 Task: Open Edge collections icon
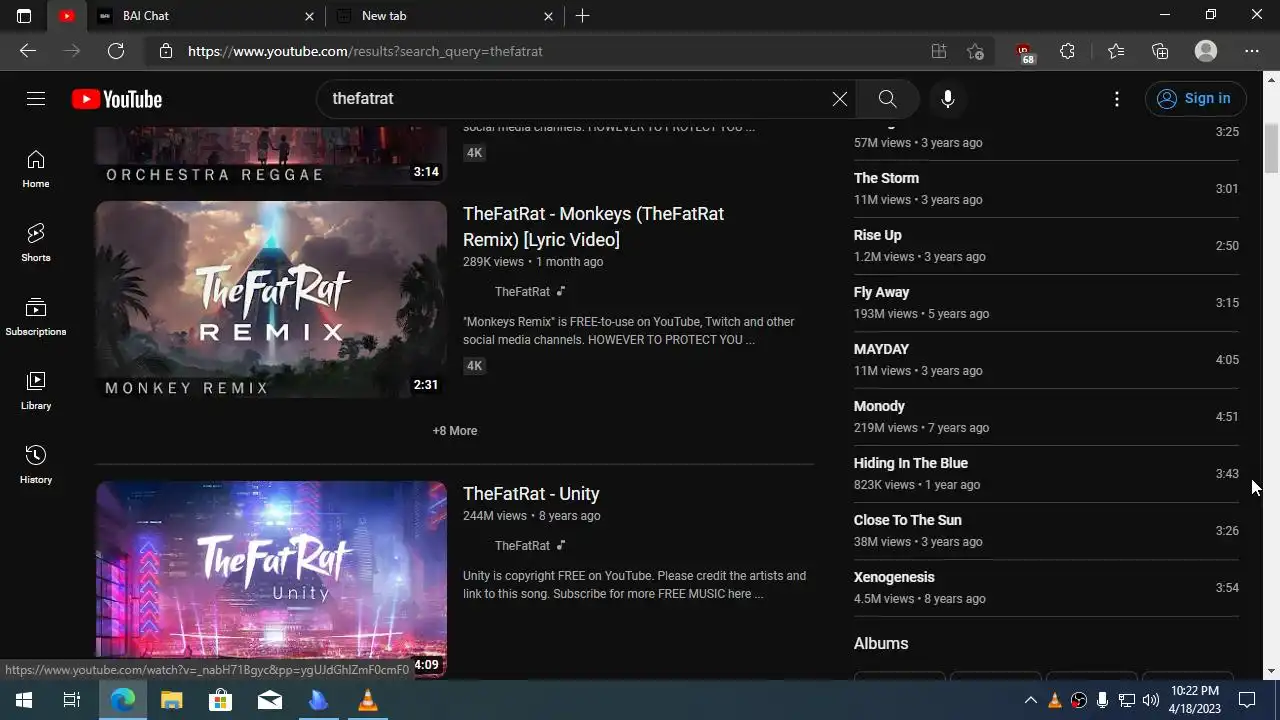1160,51
